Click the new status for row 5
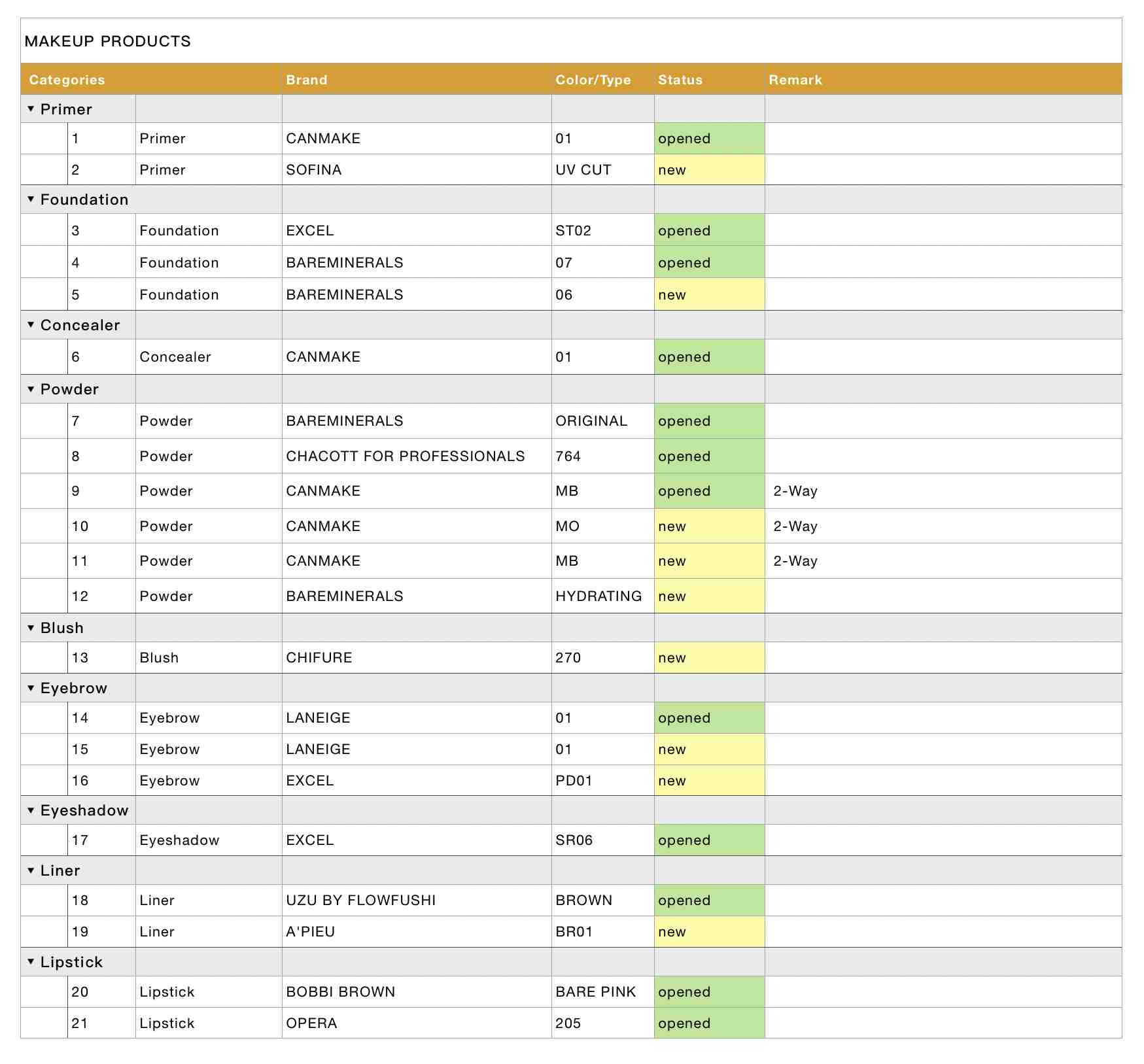Image resolution: width=1144 pixels, height=1064 pixels. (x=710, y=294)
